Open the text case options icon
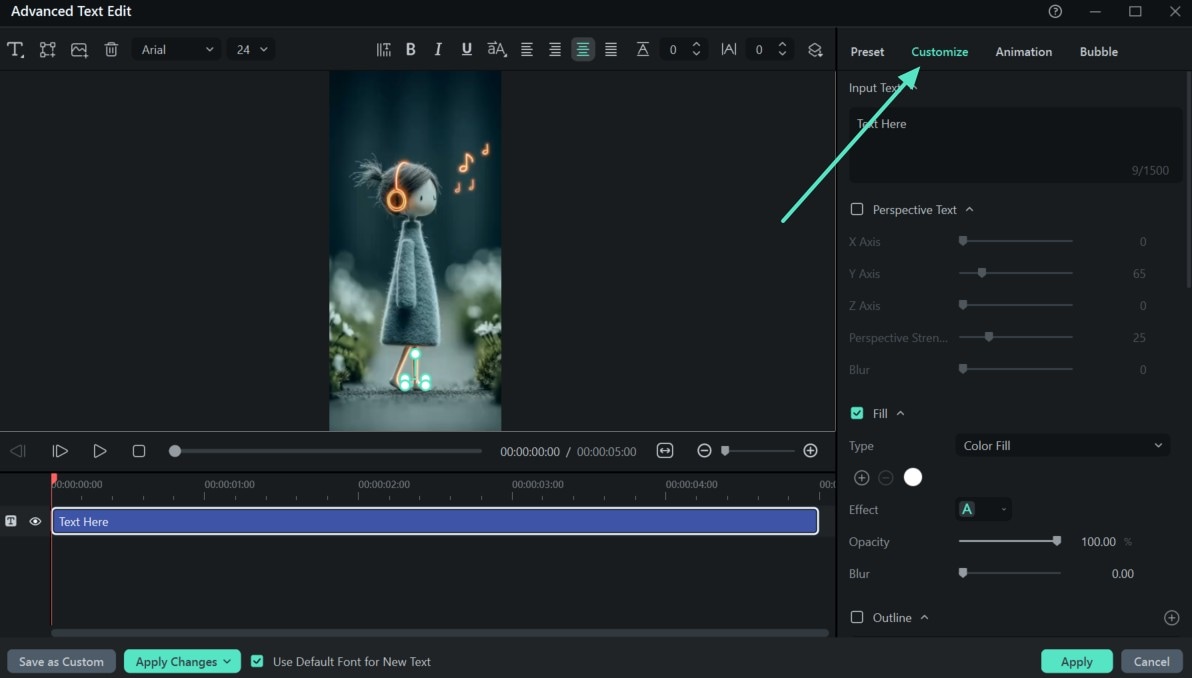The width and height of the screenshot is (1192, 678). click(x=496, y=49)
